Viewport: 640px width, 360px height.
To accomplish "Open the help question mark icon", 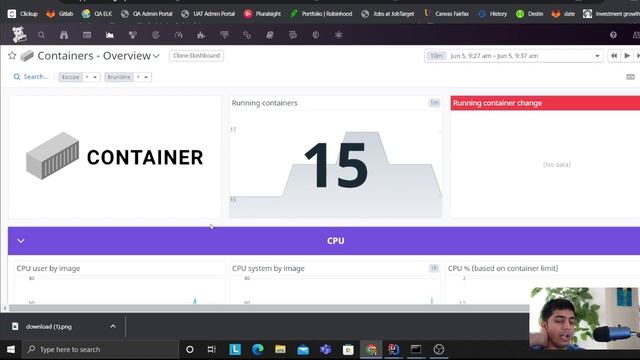I will [x=613, y=35].
